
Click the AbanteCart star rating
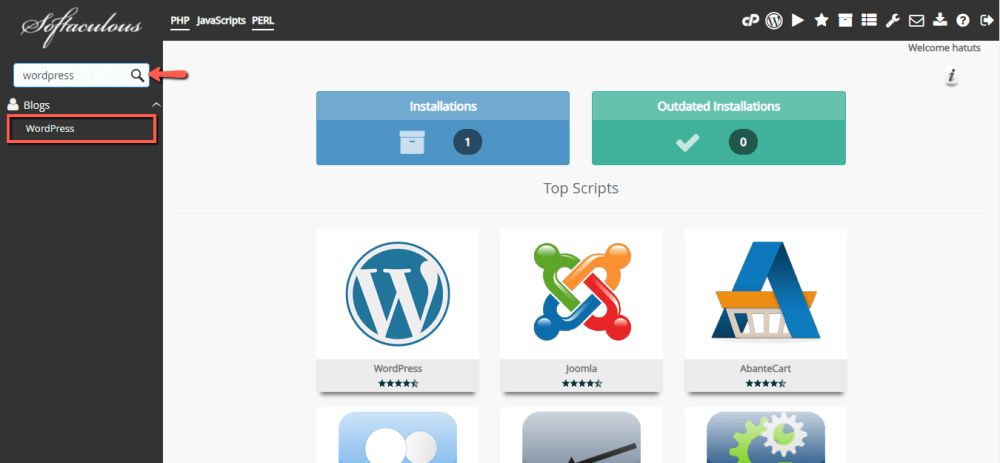coord(765,383)
